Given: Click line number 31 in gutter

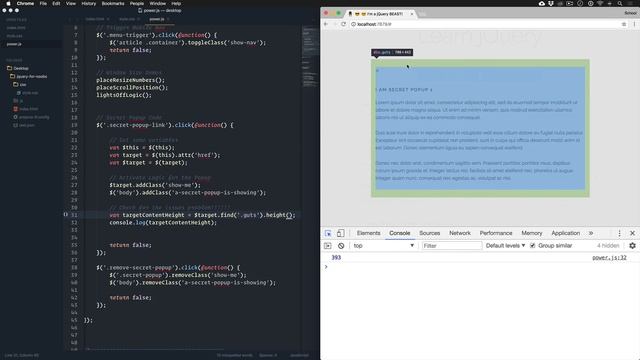Looking at the screenshot, I should click(74, 215).
